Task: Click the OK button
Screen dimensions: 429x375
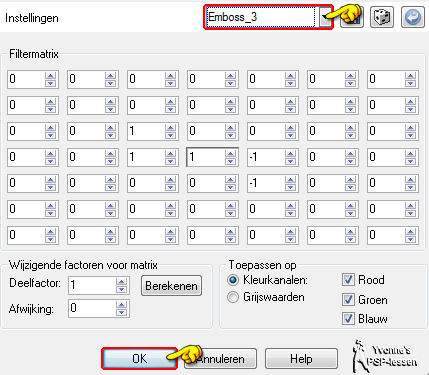Action: (x=139, y=359)
